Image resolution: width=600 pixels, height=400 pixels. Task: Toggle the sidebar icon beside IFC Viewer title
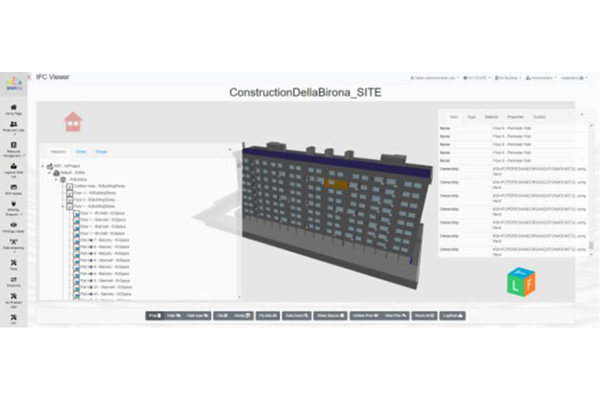[29, 77]
